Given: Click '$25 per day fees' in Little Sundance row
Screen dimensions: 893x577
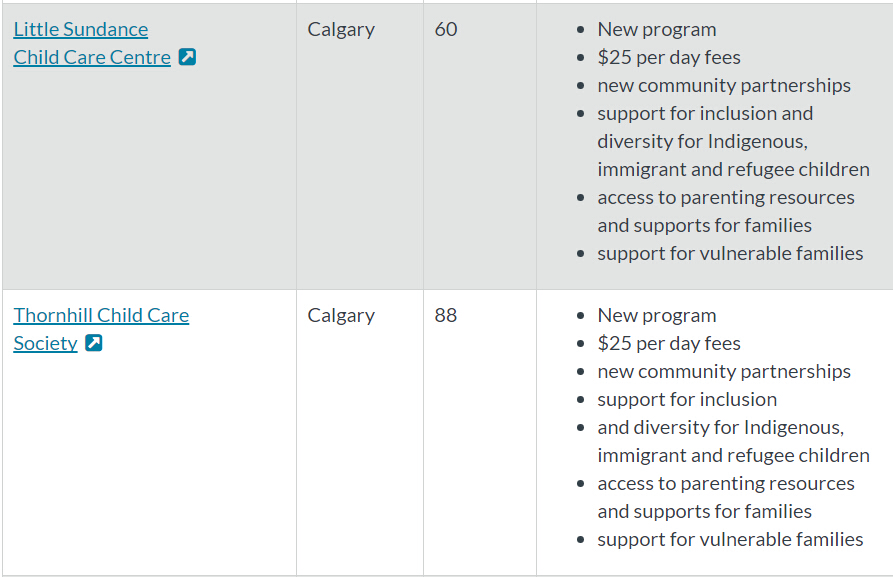Looking at the screenshot, I should [669, 58].
